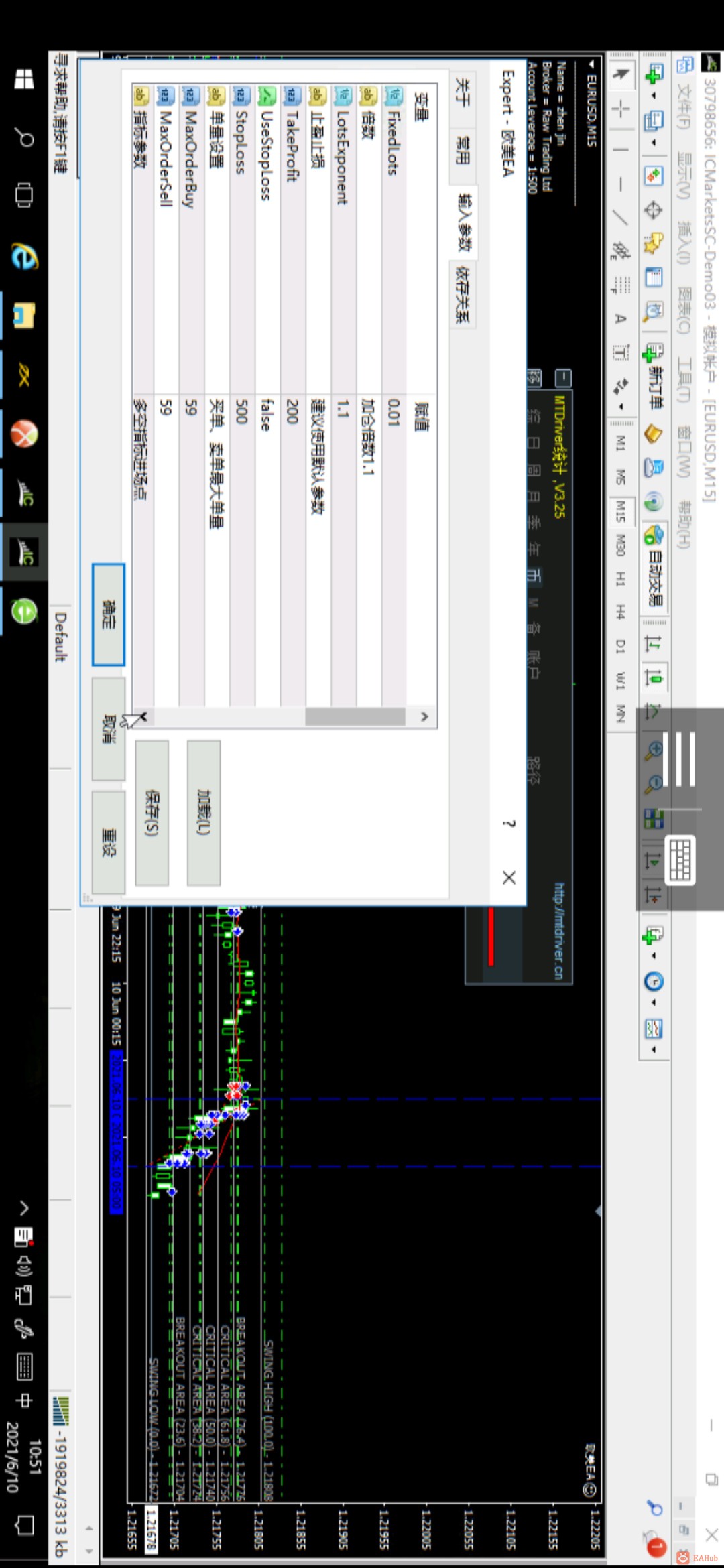Expand the arrows objects dropdown

tap(621, 406)
